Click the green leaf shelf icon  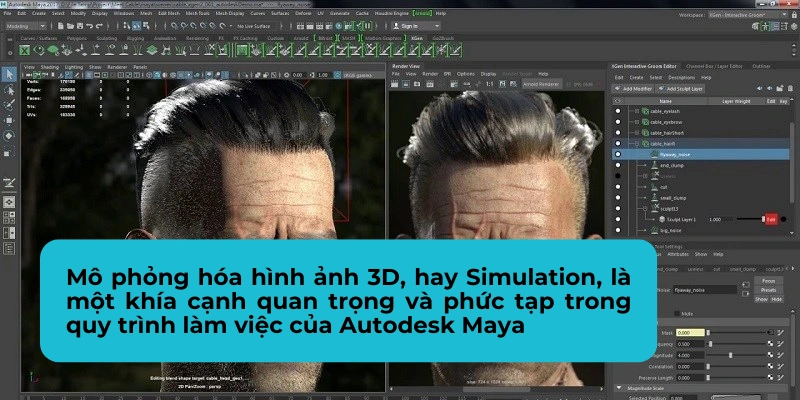click(53, 50)
